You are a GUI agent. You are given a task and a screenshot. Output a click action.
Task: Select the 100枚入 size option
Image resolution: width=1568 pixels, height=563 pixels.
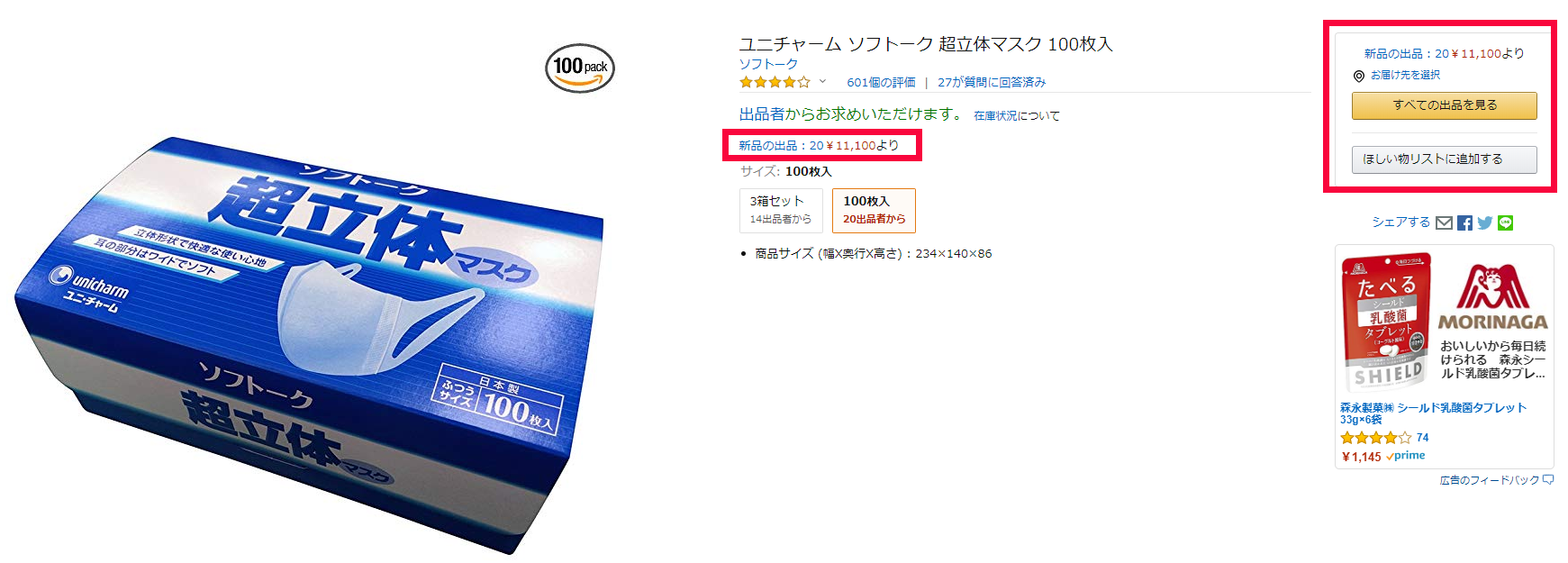tap(874, 210)
